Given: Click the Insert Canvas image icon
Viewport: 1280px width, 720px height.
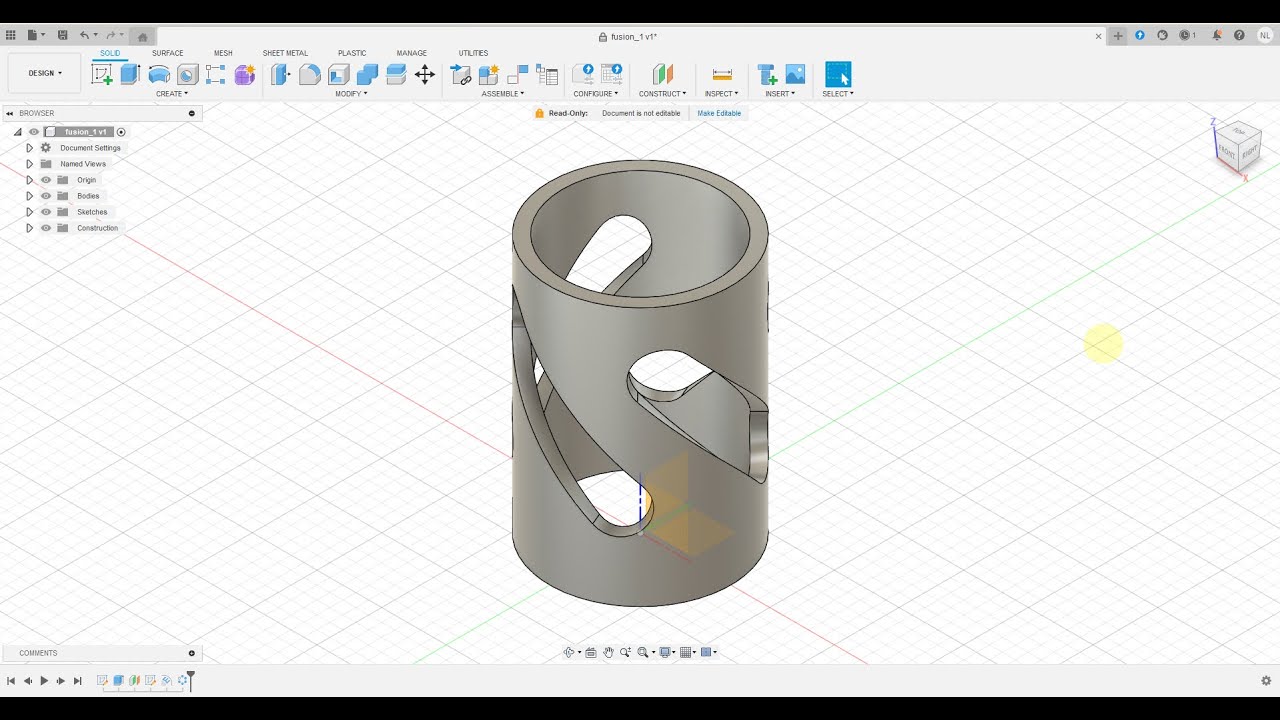Looking at the screenshot, I should click(795, 74).
